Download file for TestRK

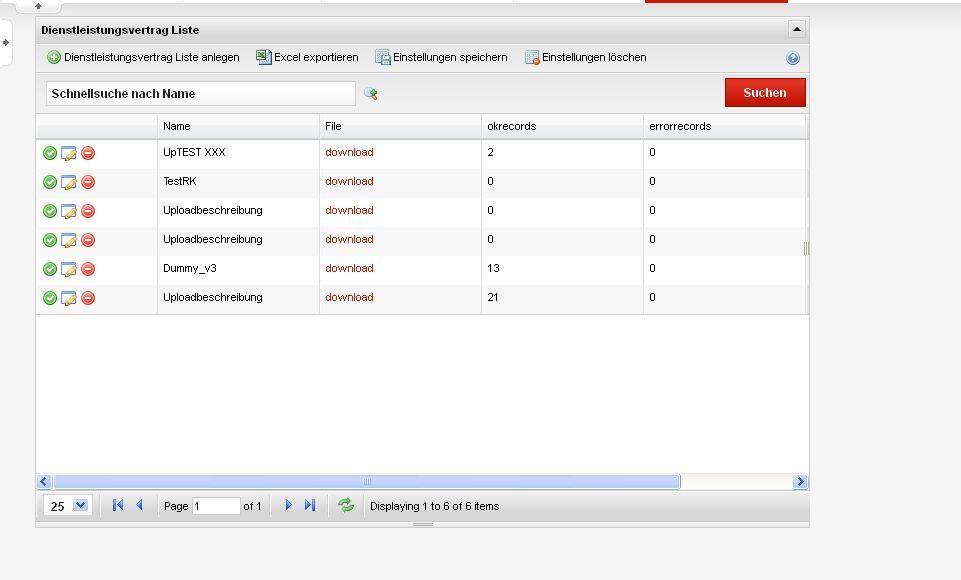click(x=349, y=181)
